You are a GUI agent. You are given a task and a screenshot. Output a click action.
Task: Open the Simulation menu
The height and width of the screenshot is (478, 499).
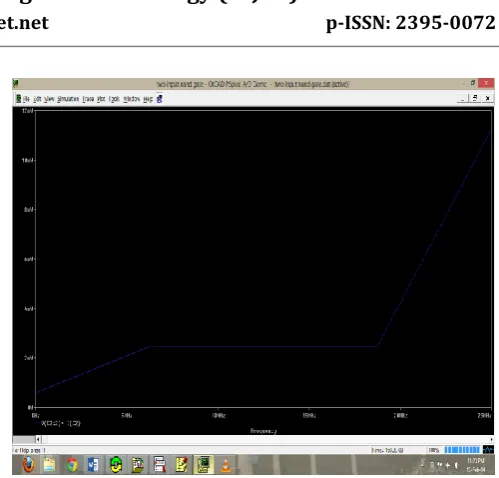[68, 99]
